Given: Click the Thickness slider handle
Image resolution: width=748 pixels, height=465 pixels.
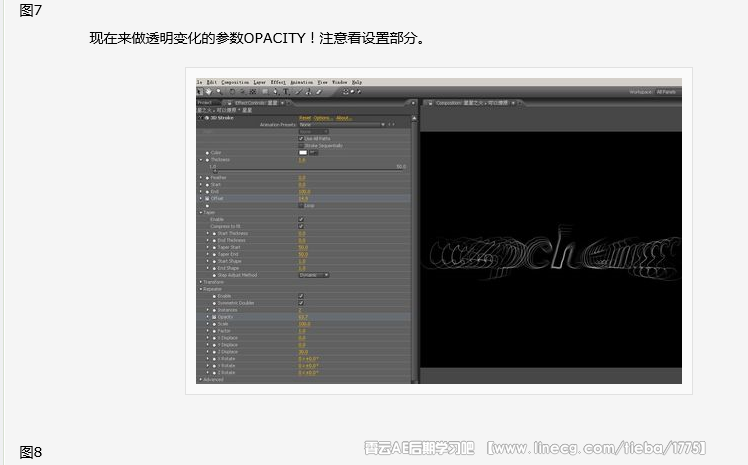Looking at the screenshot, I should (215, 171).
